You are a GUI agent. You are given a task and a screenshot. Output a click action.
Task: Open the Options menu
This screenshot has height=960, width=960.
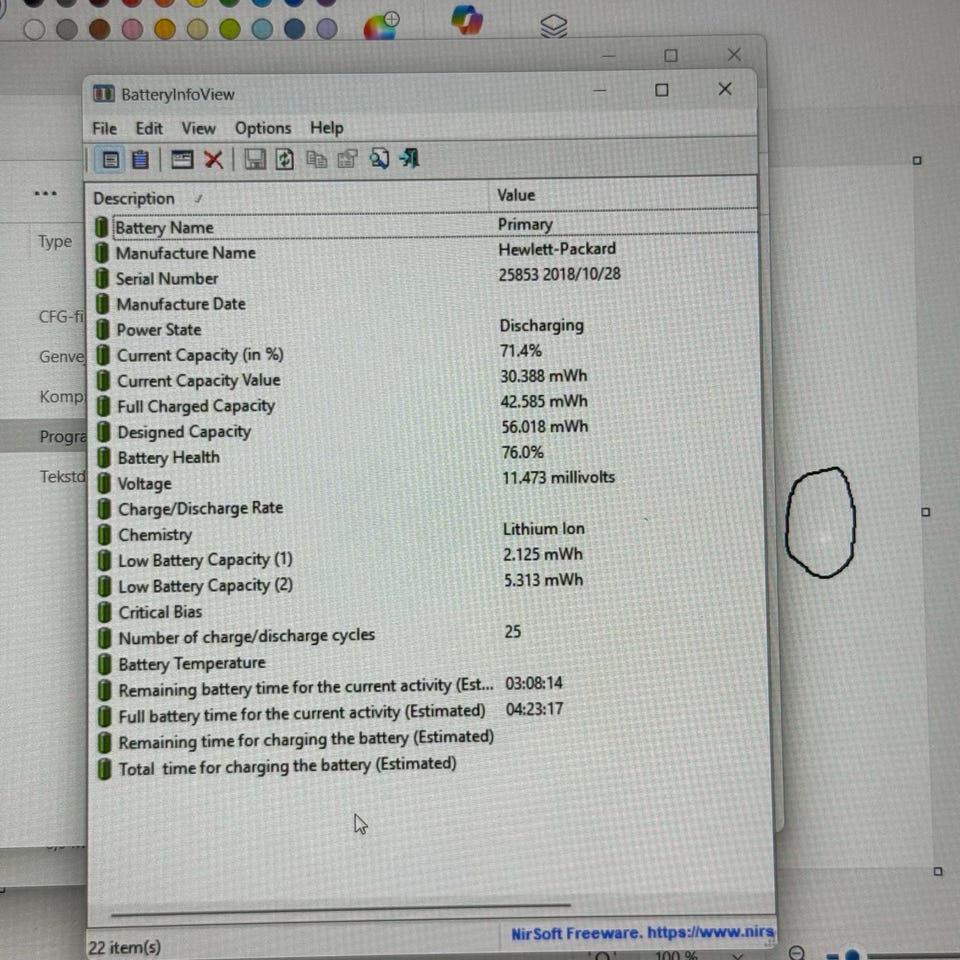point(263,129)
